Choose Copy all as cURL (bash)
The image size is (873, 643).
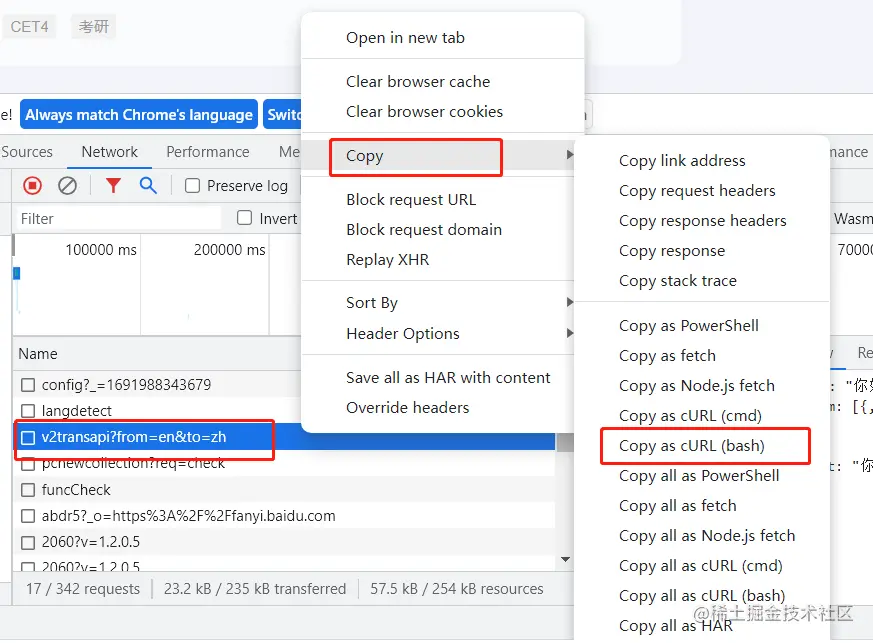click(702, 596)
